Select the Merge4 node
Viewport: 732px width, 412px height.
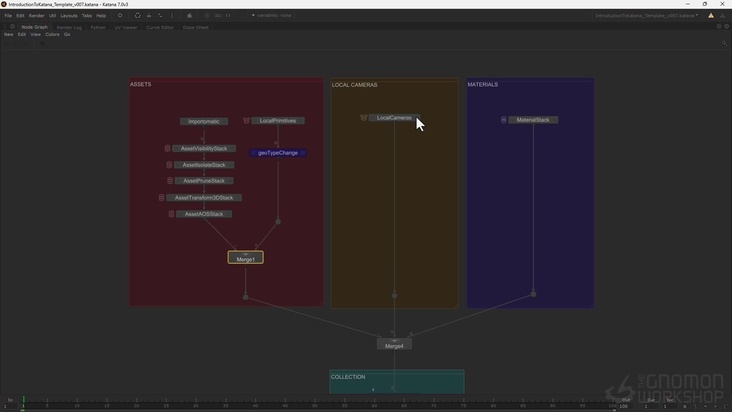tap(394, 346)
